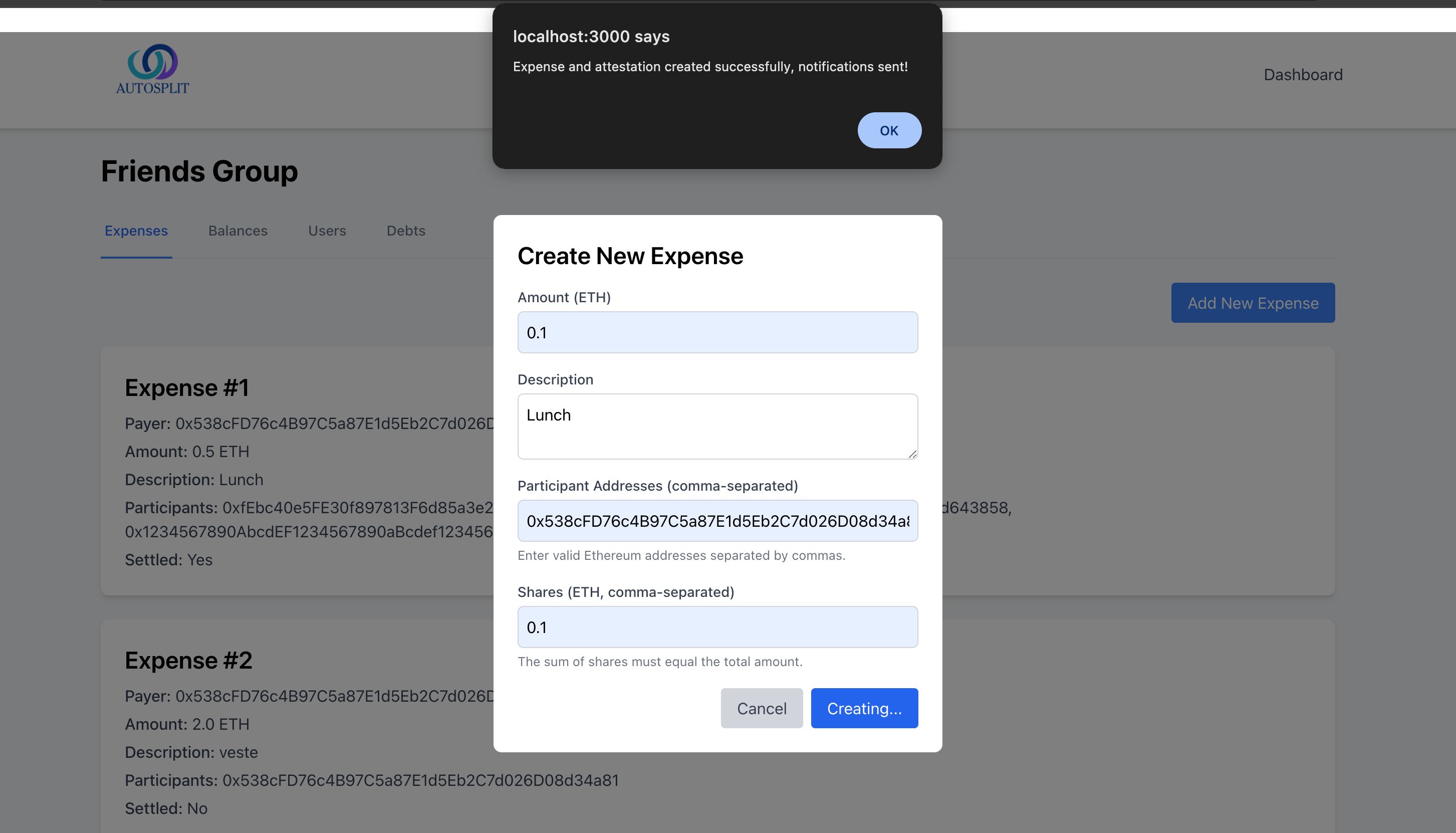This screenshot has height=833, width=1456.
Task: Click the Creating... submit button
Action: 864,708
